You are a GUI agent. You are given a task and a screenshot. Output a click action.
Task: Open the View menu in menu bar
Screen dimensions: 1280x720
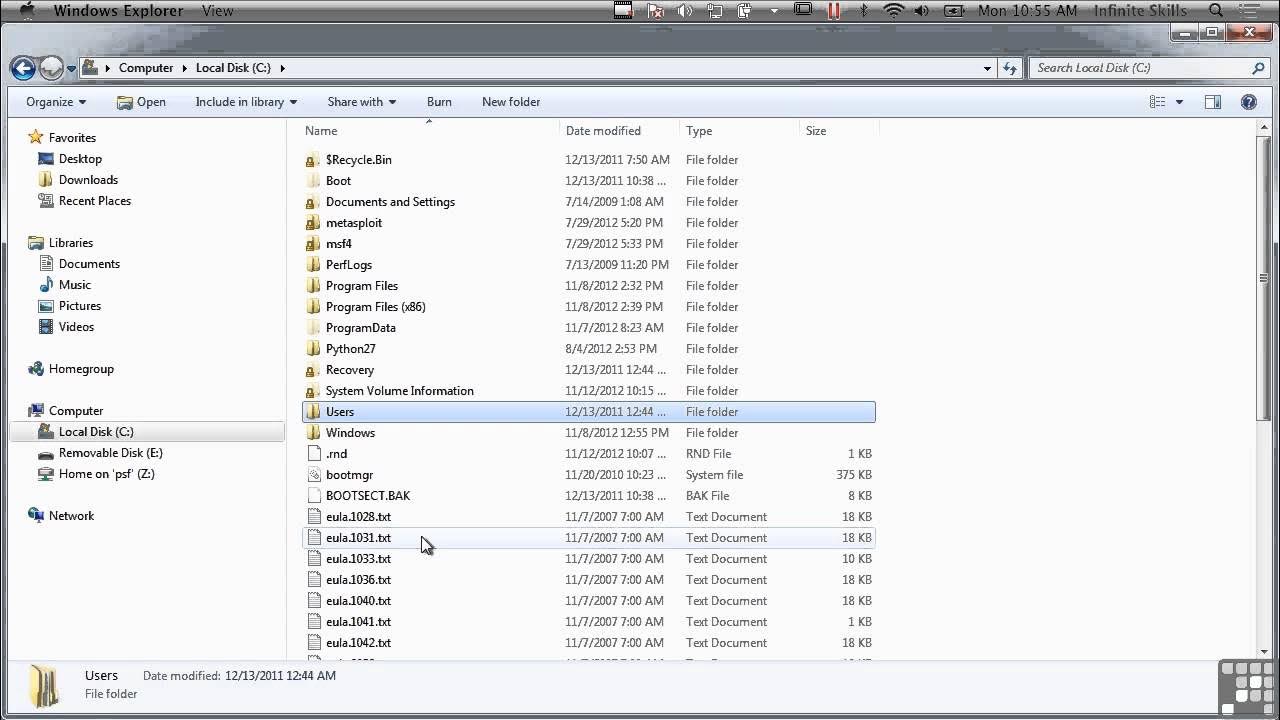[217, 11]
